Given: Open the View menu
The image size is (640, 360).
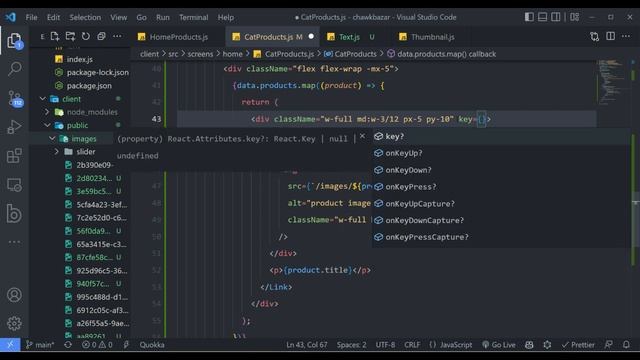Looking at the screenshot, I should pos(118,18).
